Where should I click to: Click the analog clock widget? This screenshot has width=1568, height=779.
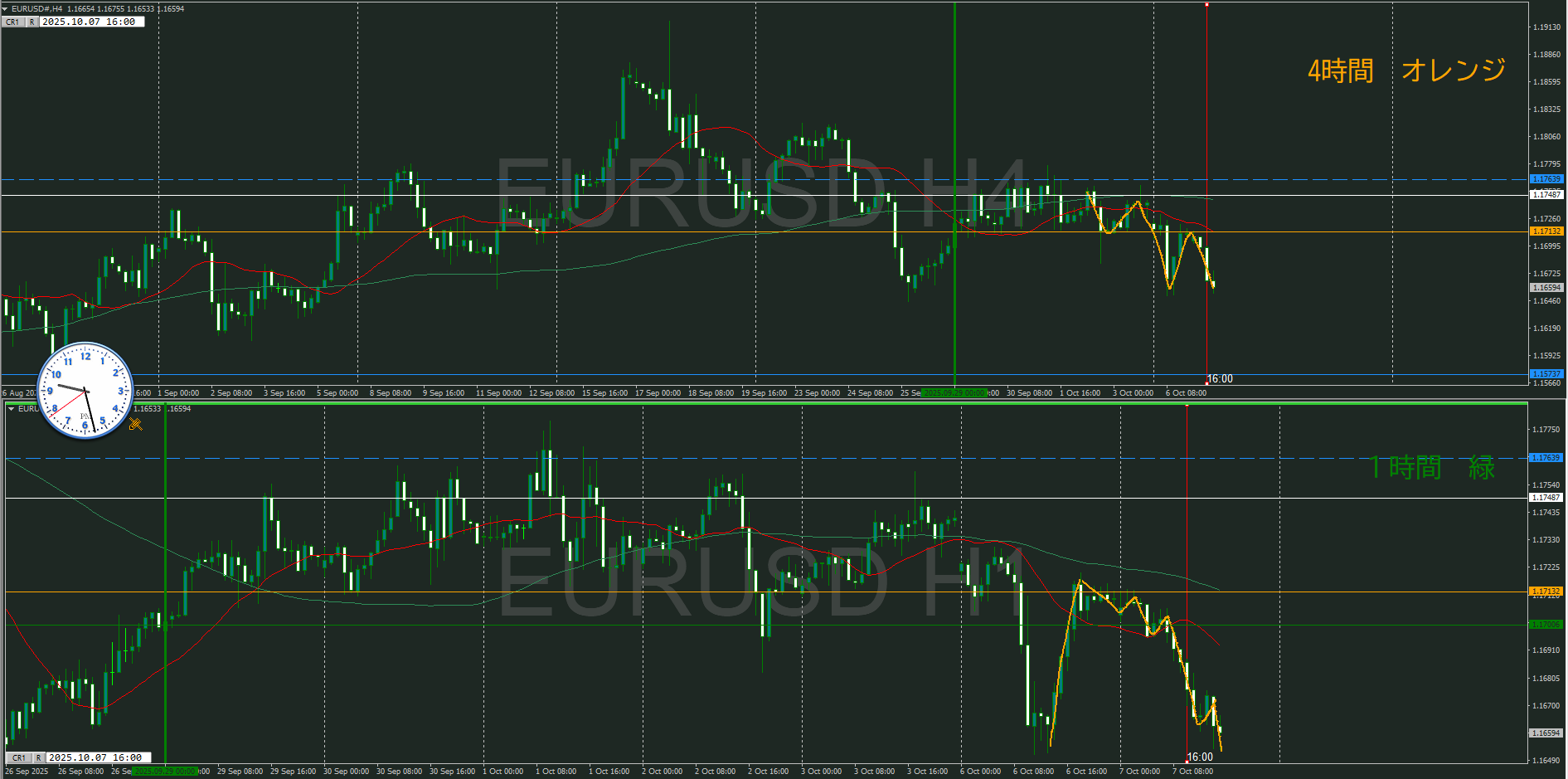coord(85,390)
